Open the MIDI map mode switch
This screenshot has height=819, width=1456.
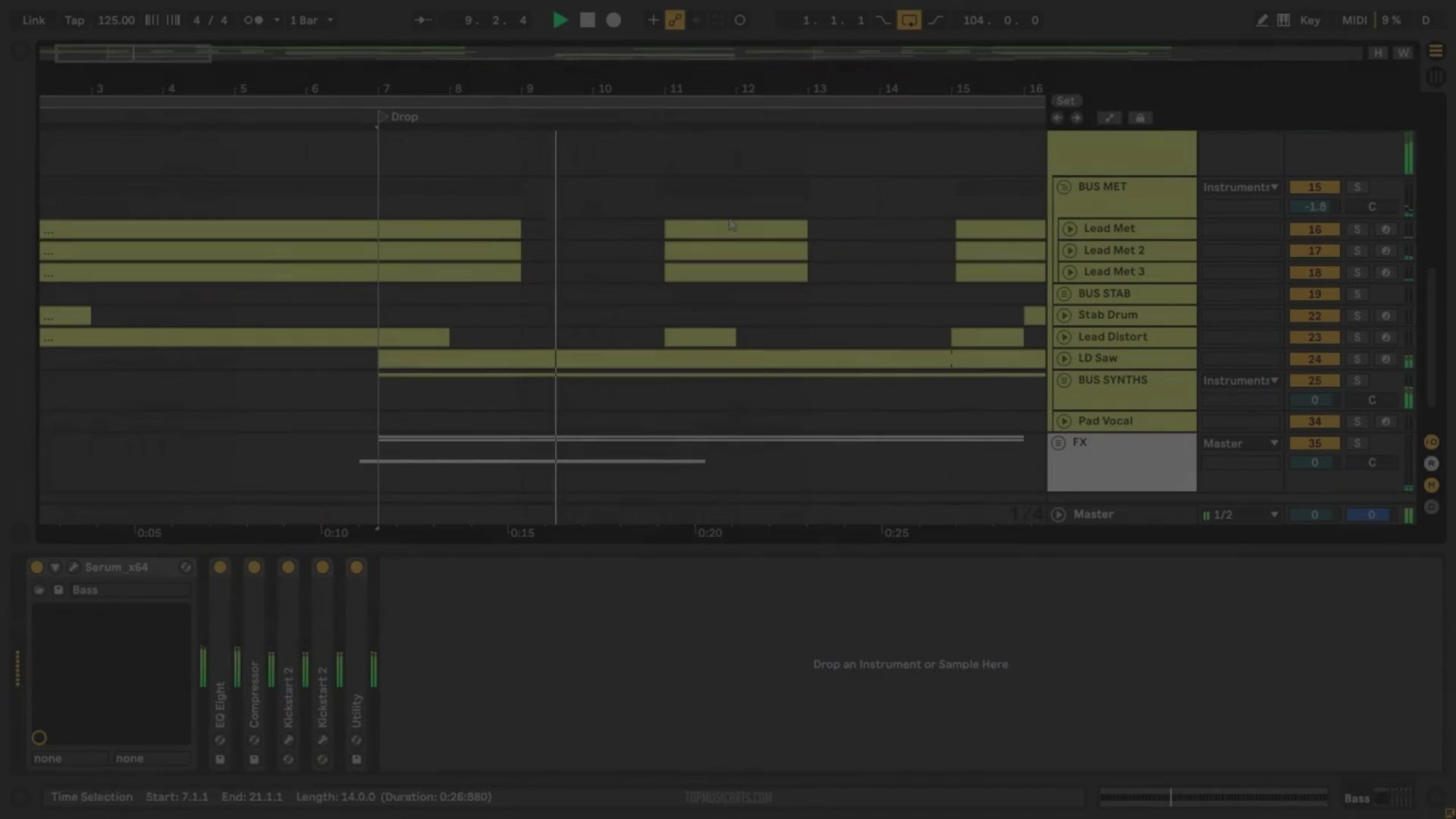tap(1354, 20)
